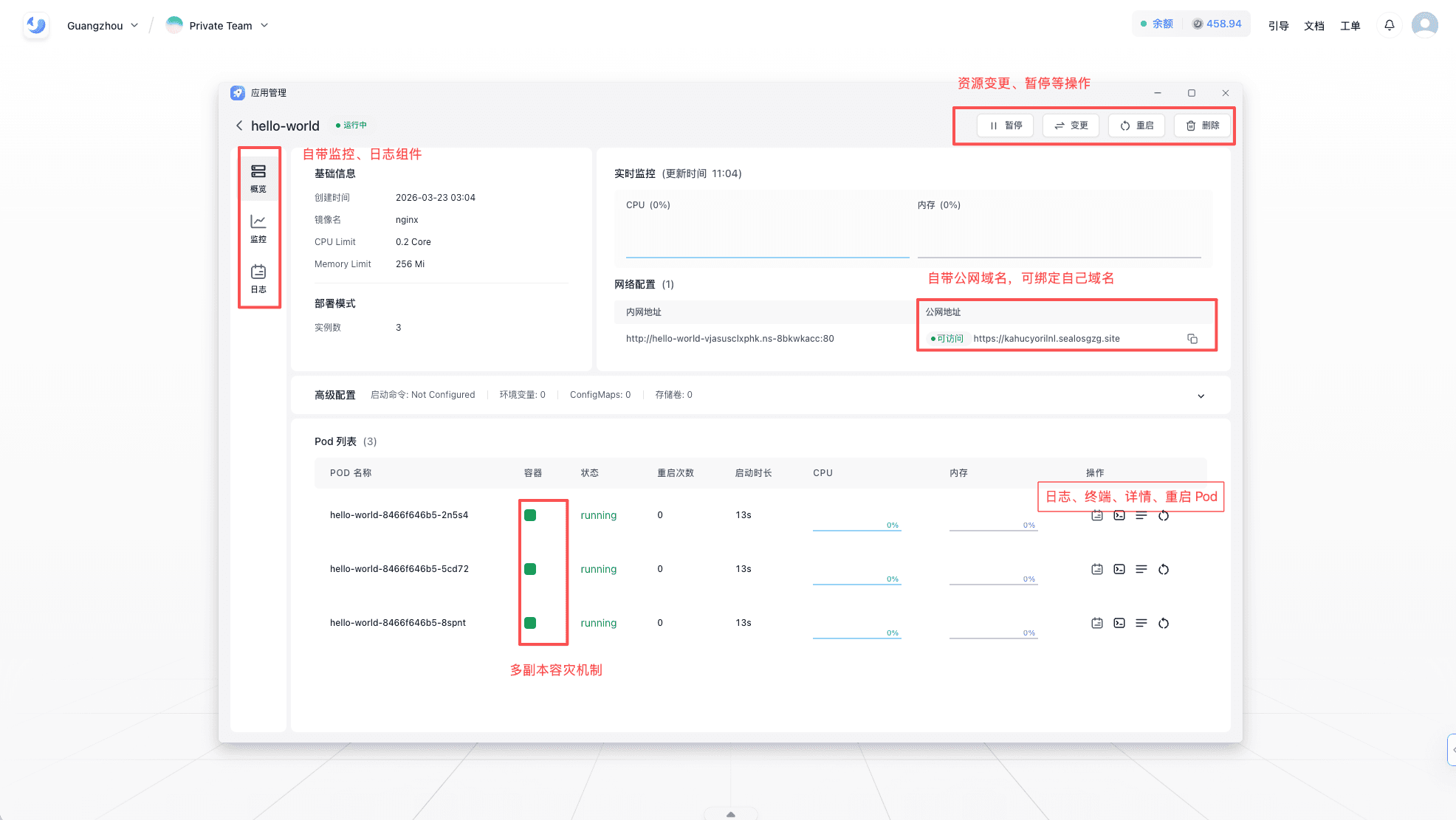The width and height of the screenshot is (1456, 820).
Task: Open the 工单 work order menu
Action: 1350,26
